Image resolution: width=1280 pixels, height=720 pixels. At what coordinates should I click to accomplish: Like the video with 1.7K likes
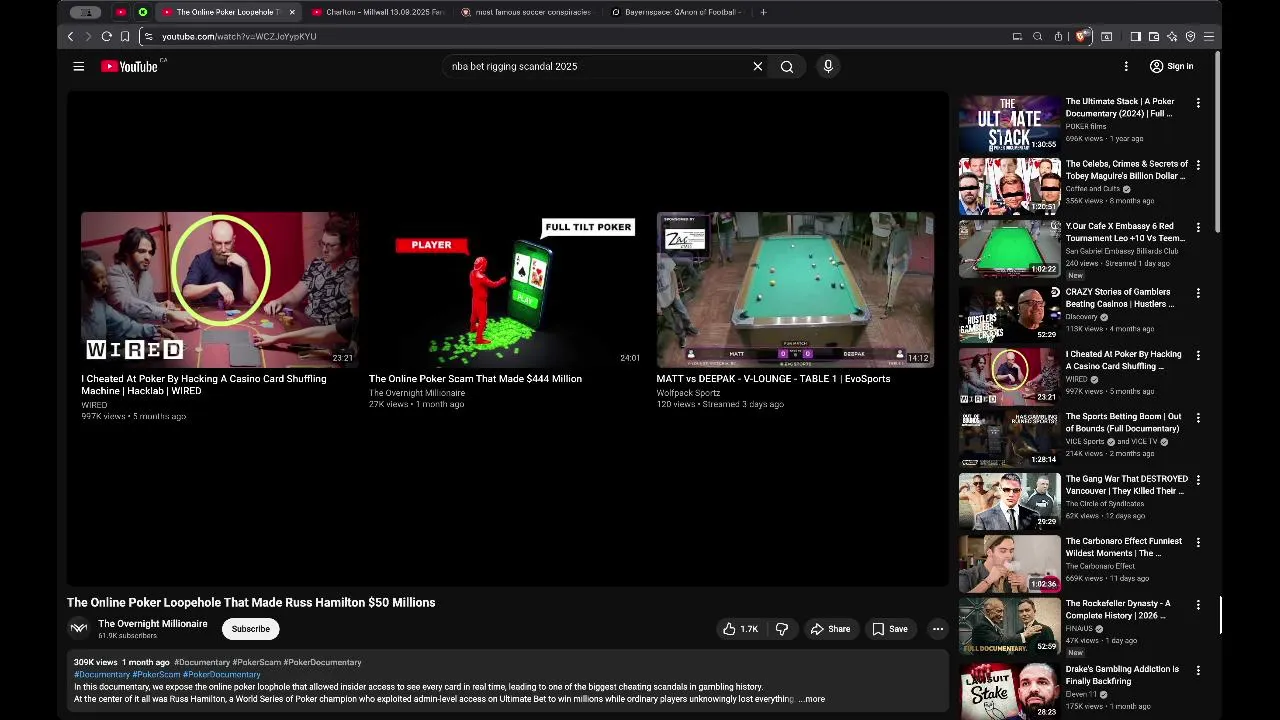pos(740,629)
